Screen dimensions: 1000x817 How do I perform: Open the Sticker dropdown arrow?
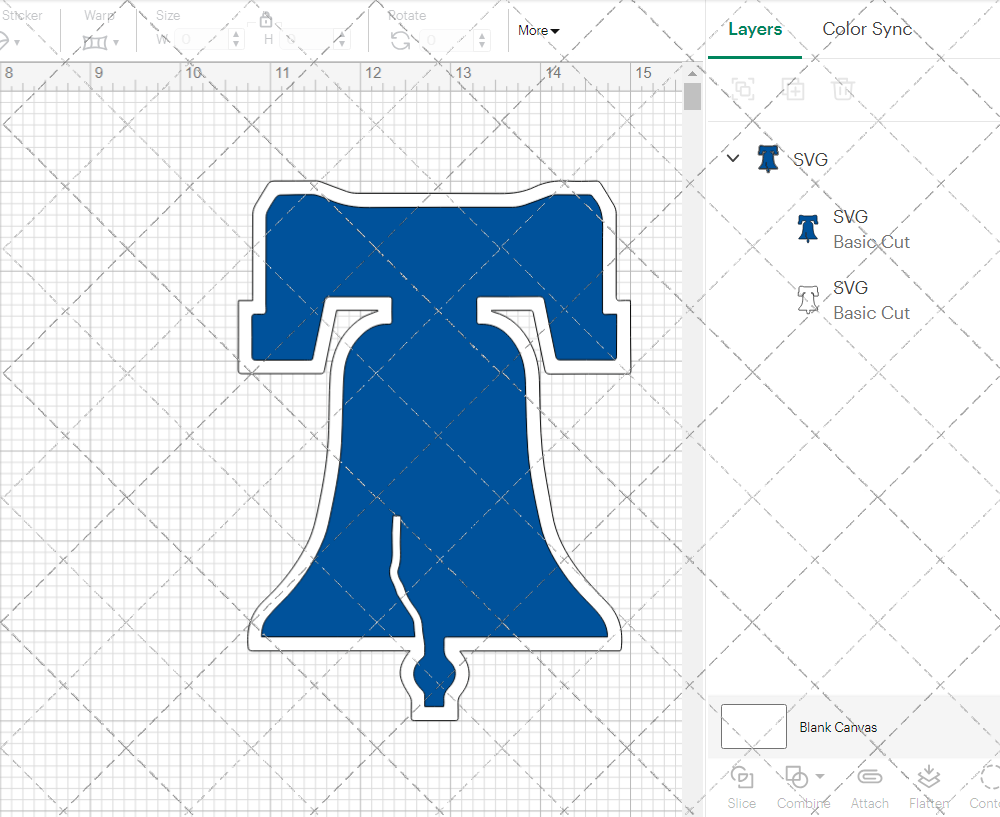click(17, 43)
